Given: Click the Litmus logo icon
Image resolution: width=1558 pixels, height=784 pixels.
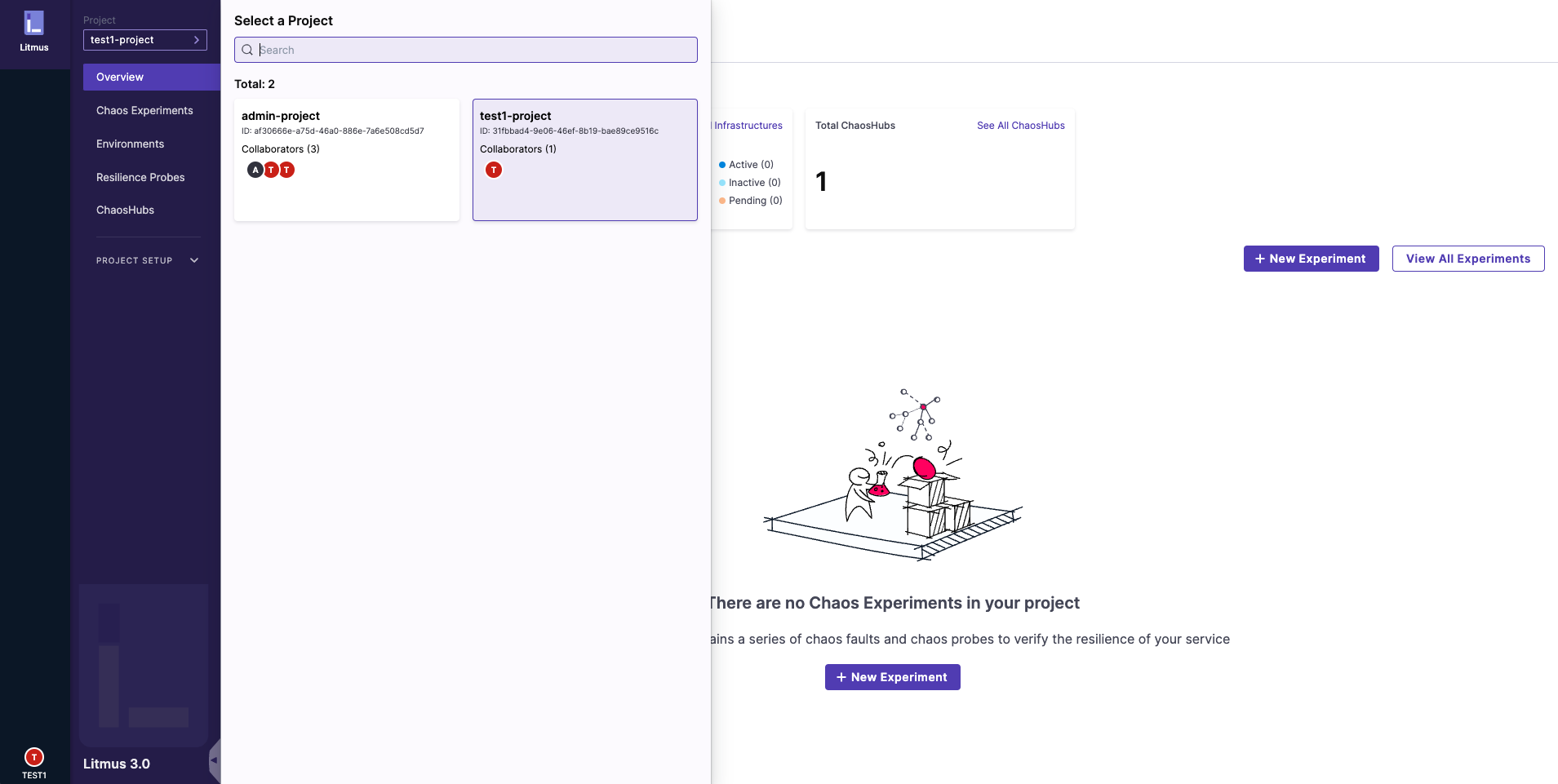Looking at the screenshot, I should coord(33,24).
